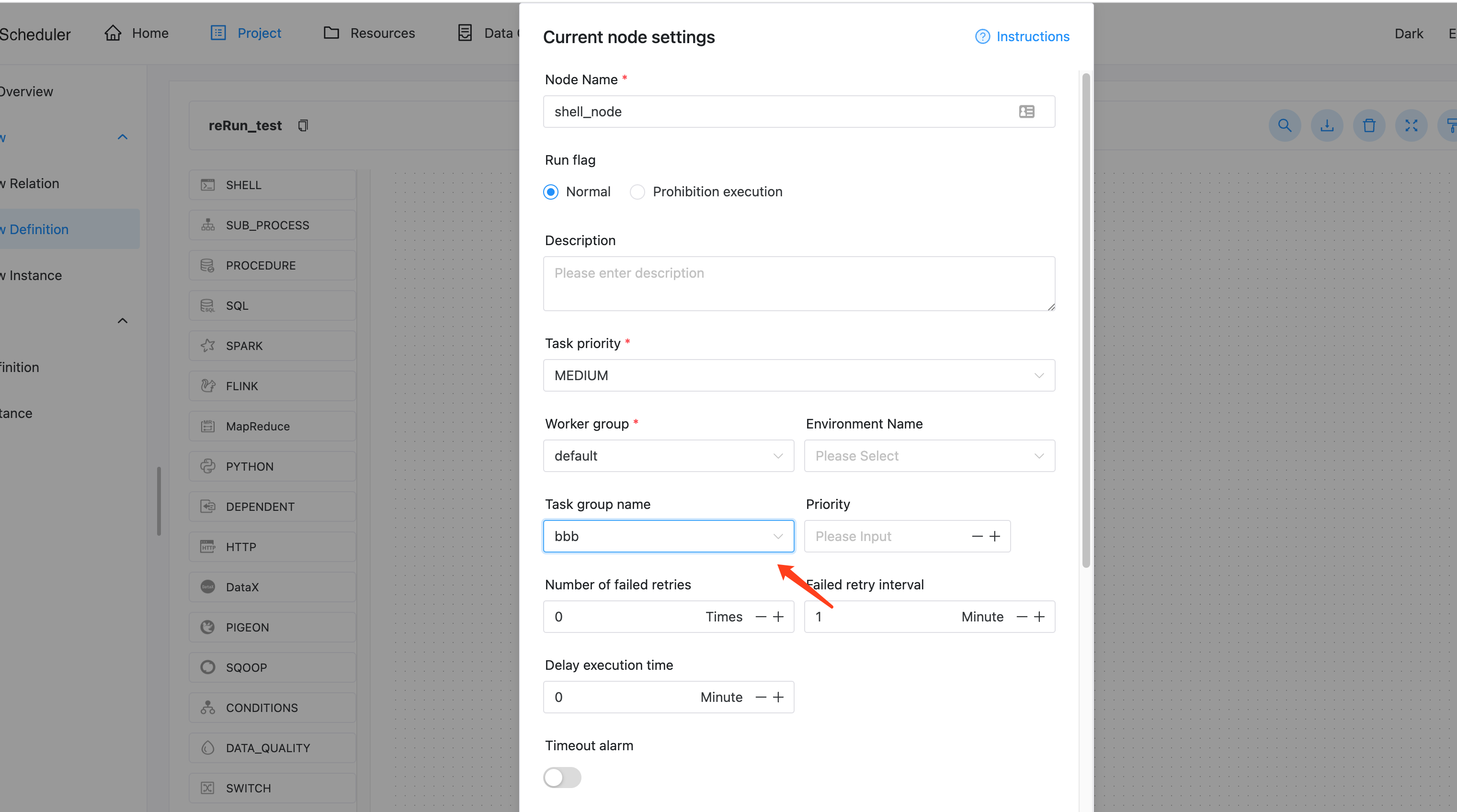Choose Prohibition execution run flag

pos(637,192)
